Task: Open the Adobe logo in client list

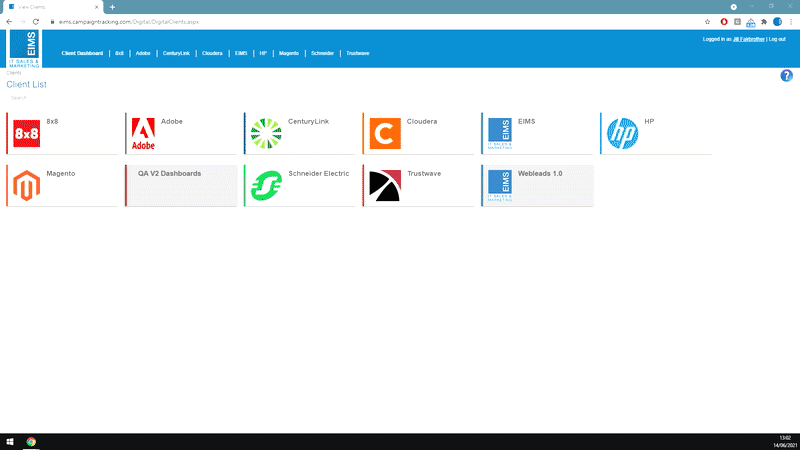Action: point(143,134)
